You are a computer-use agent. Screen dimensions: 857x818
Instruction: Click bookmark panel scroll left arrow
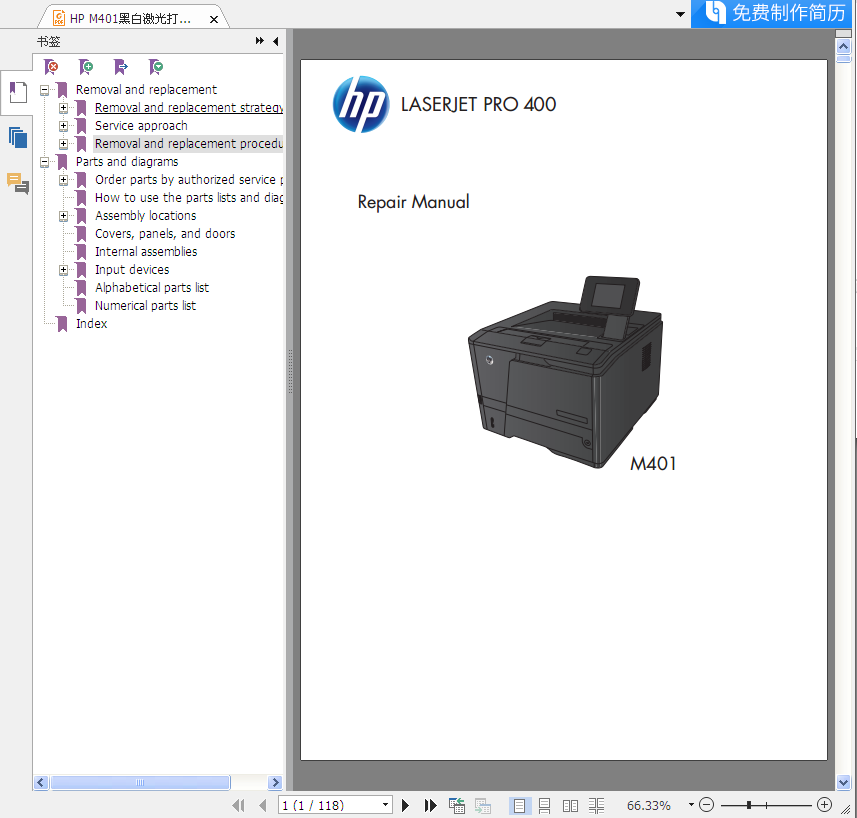click(41, 782)
